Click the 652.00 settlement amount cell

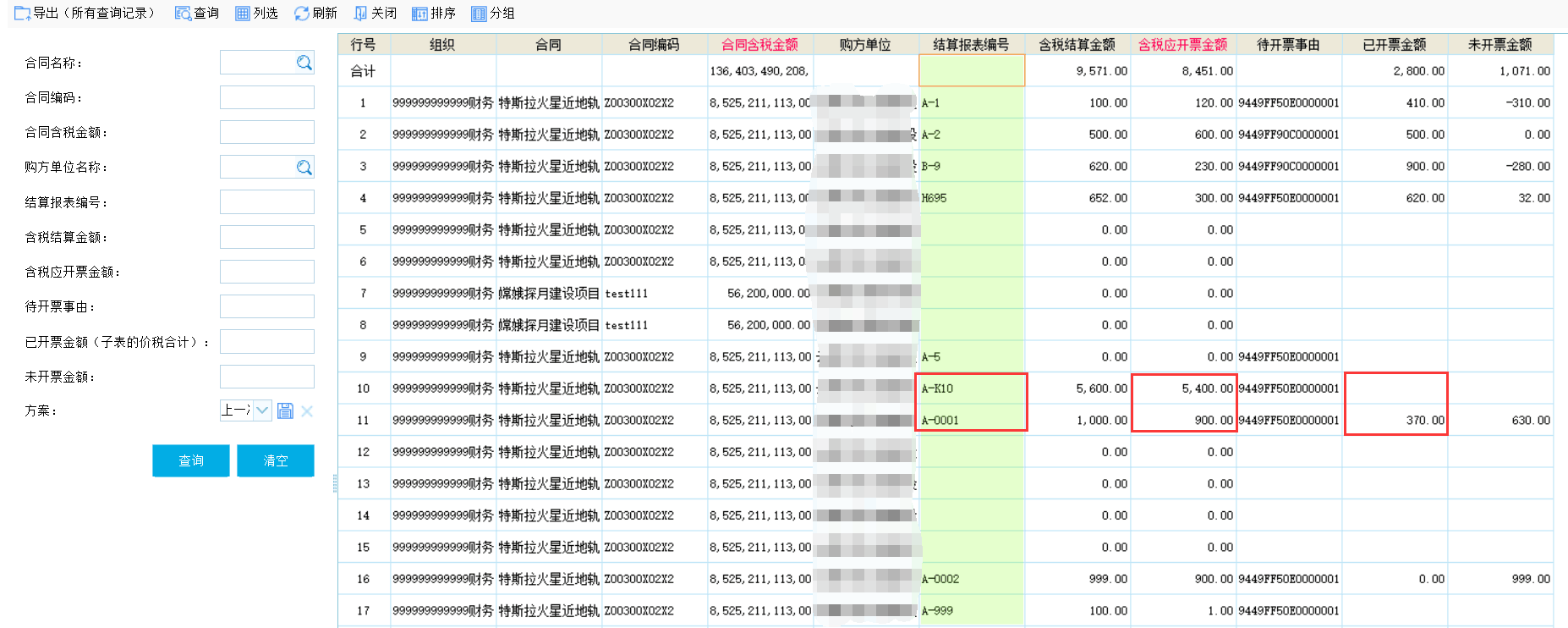1077,198
